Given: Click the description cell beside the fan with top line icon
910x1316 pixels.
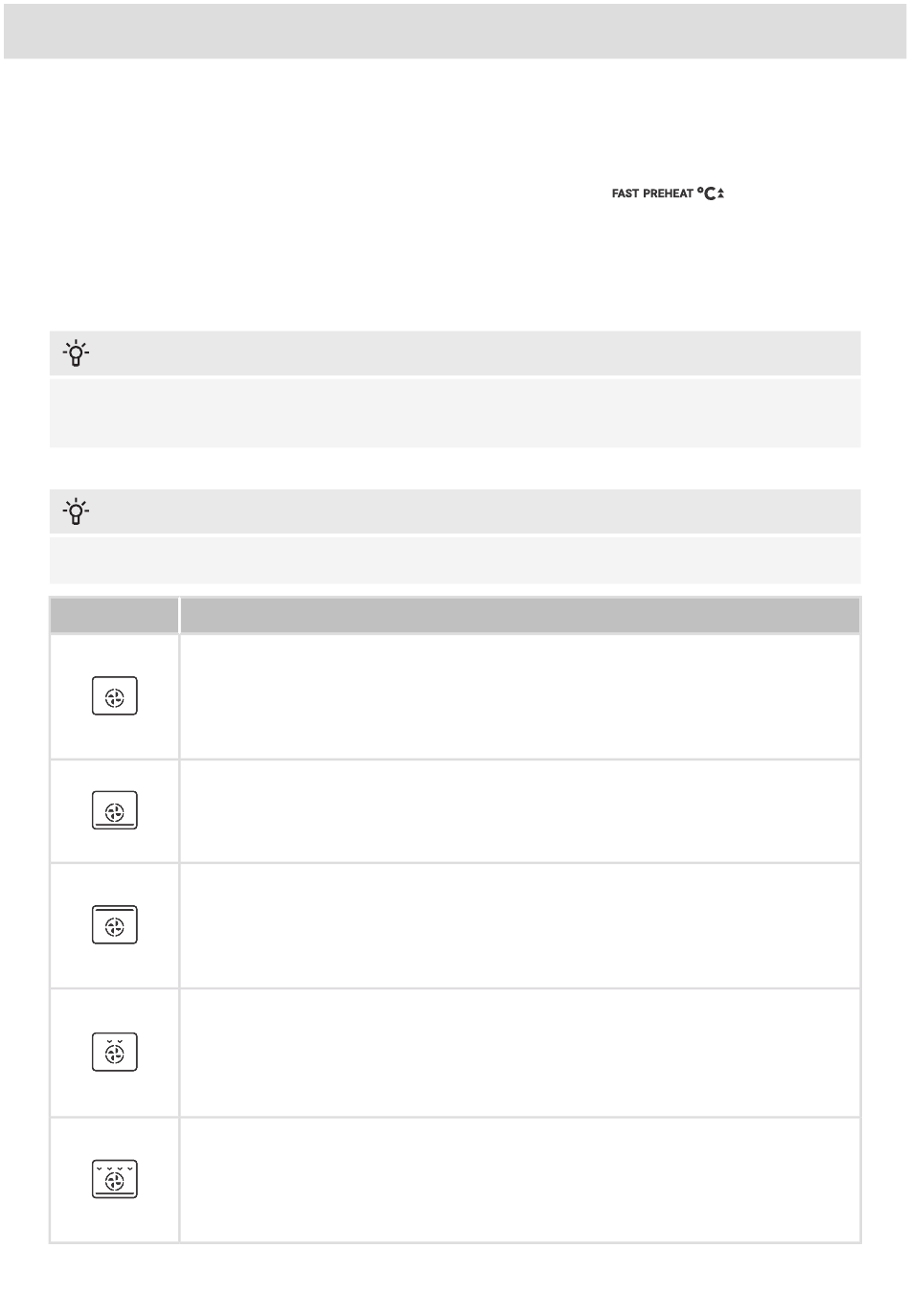Looking at the screenshot, I should (520, 925).
